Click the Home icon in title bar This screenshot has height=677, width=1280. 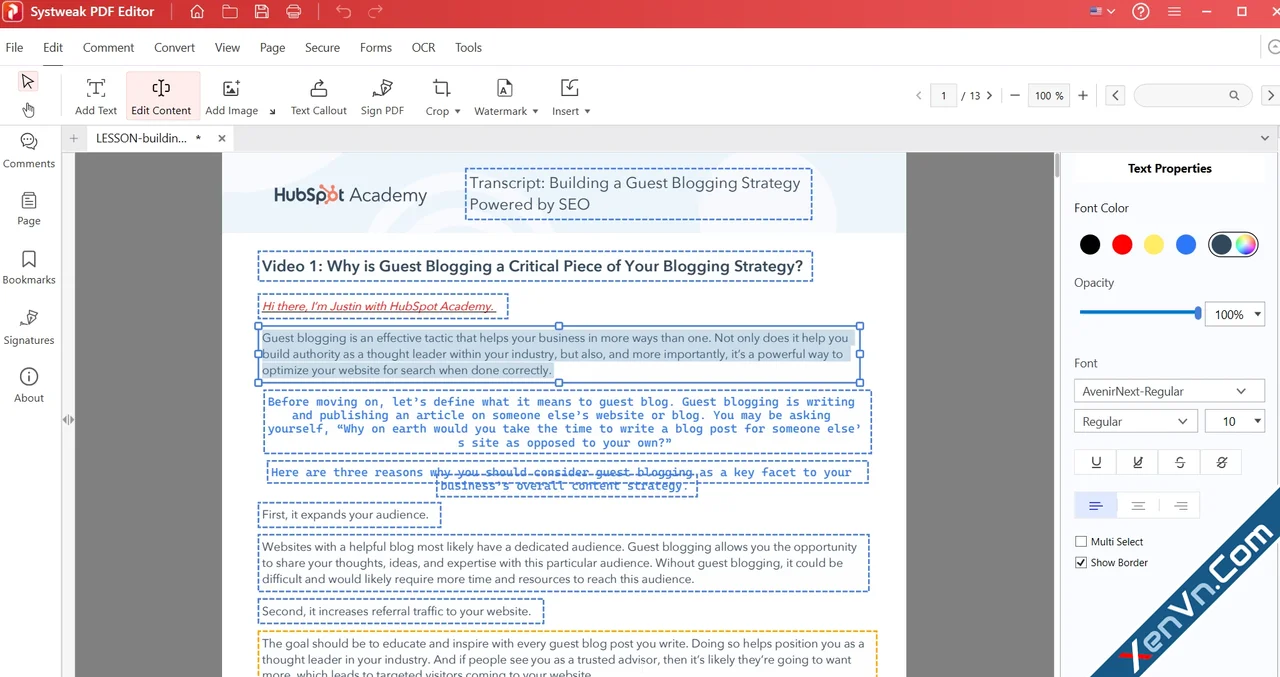click(197, 12)
